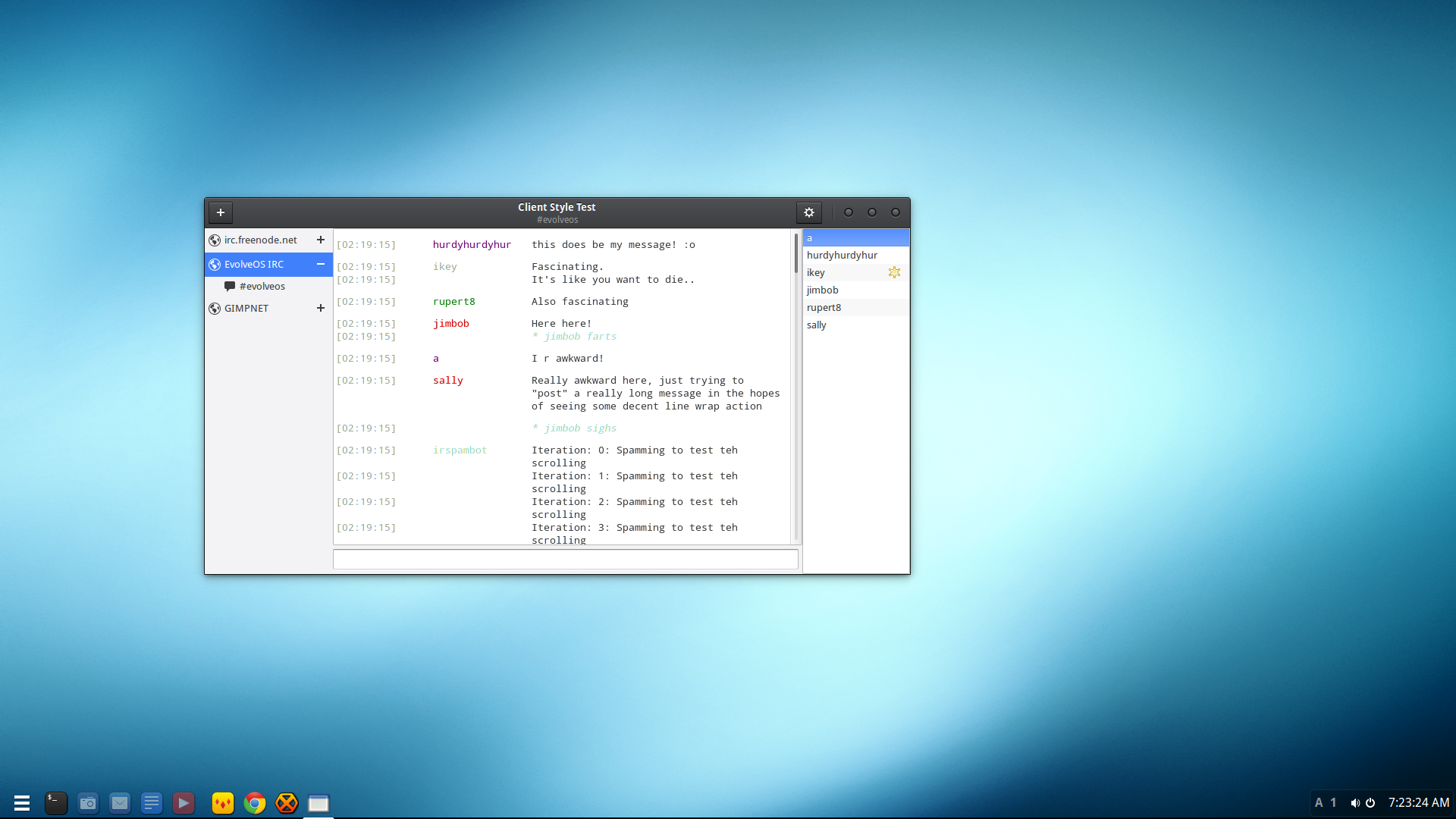Viewport: 1456px width, 819px height.
Task: Collapse the EvolveOS IRC server
Action: pyautogui.click(x=321, y=264)
